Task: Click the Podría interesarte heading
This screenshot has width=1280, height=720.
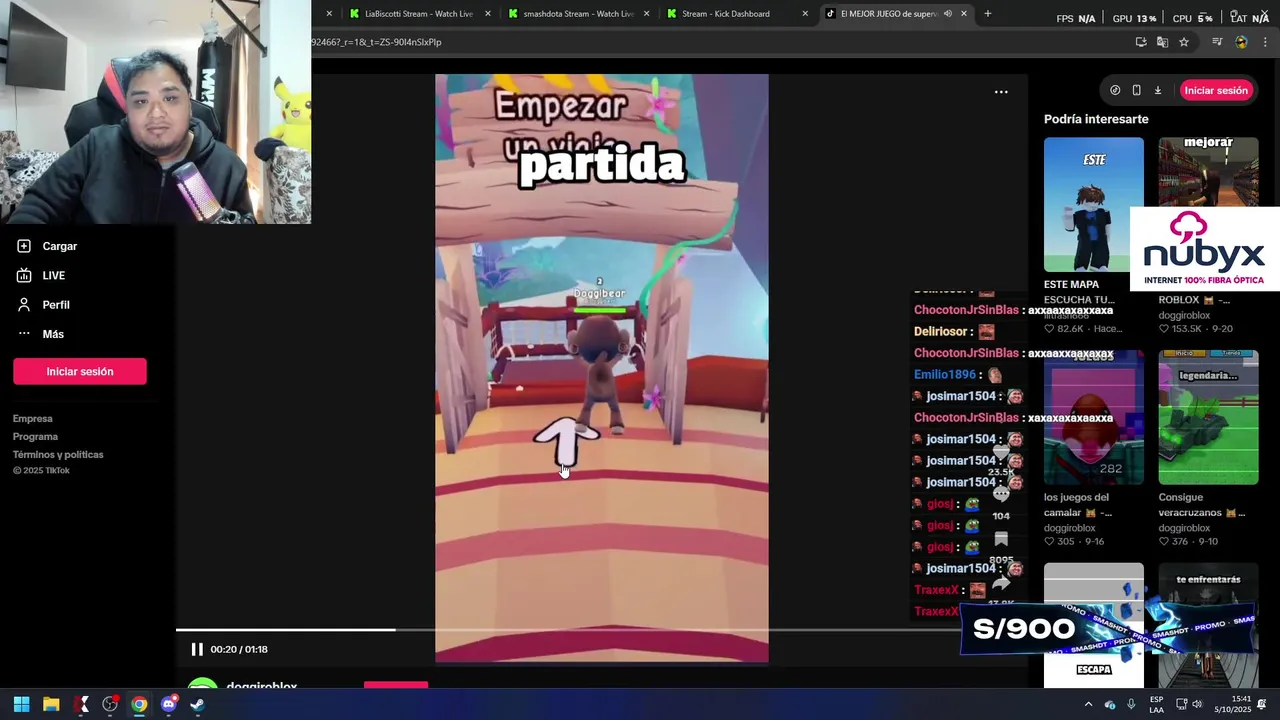Action: point(1096,119)
